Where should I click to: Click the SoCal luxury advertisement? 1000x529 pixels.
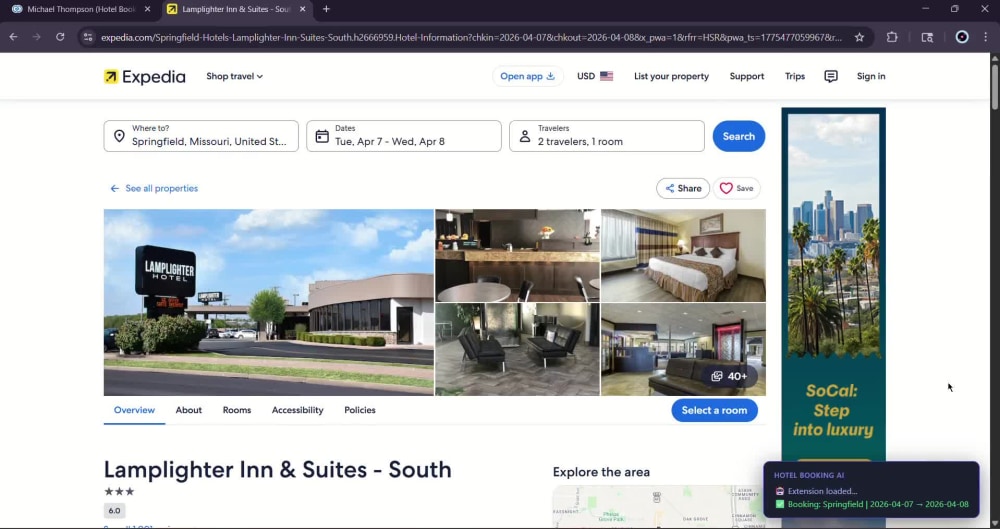[x=833, y=284]
